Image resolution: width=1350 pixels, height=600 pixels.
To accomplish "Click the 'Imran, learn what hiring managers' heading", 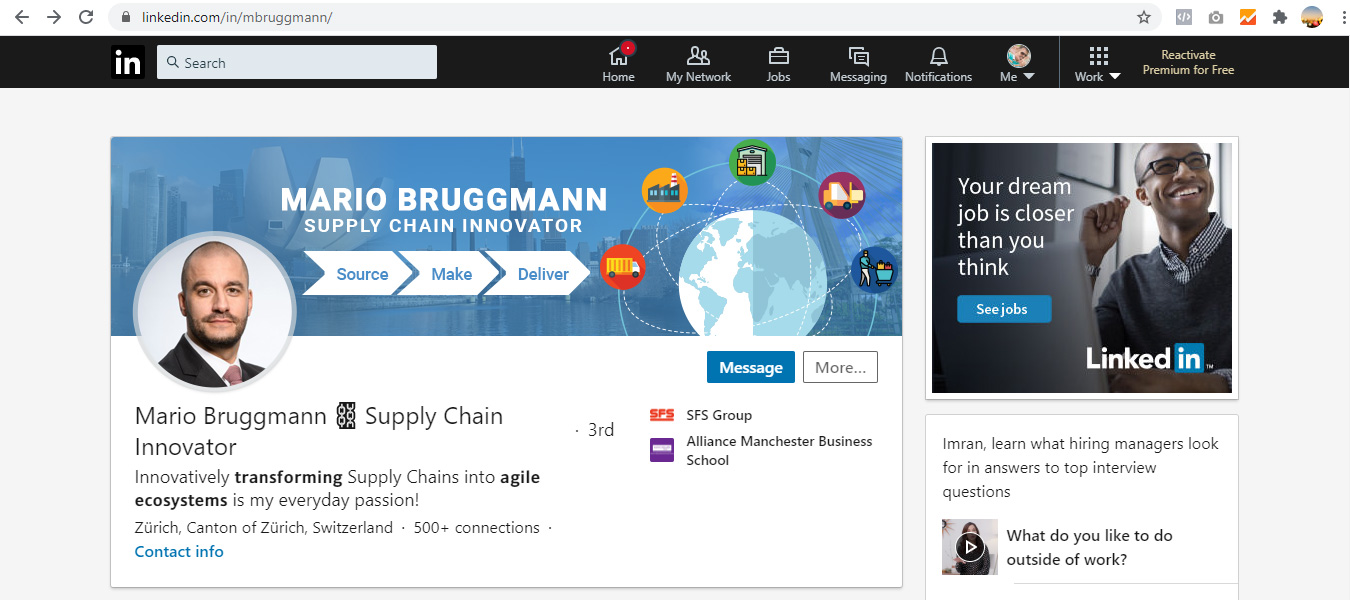I will [1081, 467].
